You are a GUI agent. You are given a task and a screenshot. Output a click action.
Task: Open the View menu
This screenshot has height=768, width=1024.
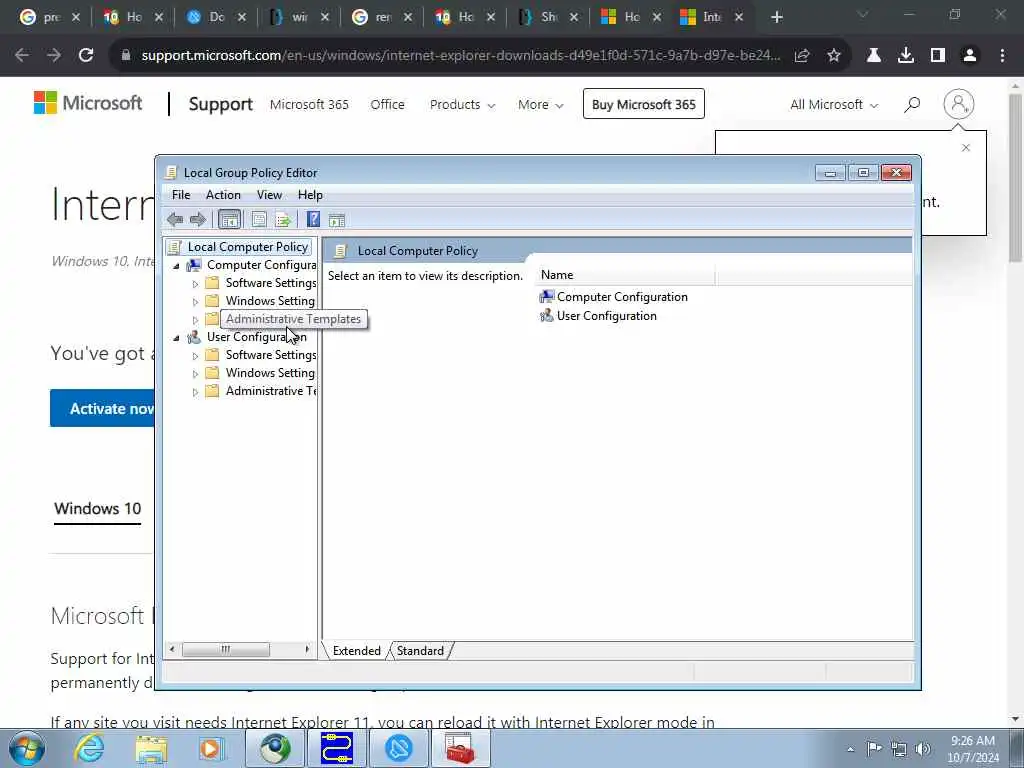[x=269, y=195]
